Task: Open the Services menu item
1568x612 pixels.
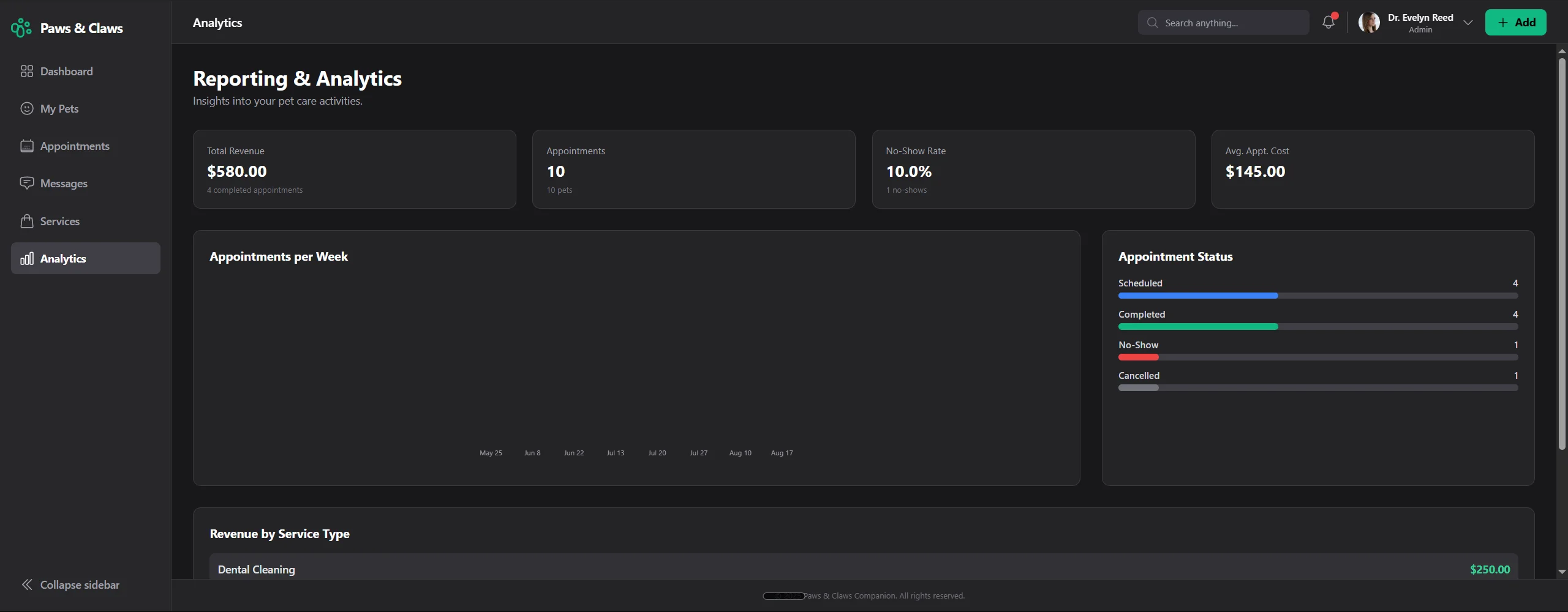Action: (x=60, y=222)
